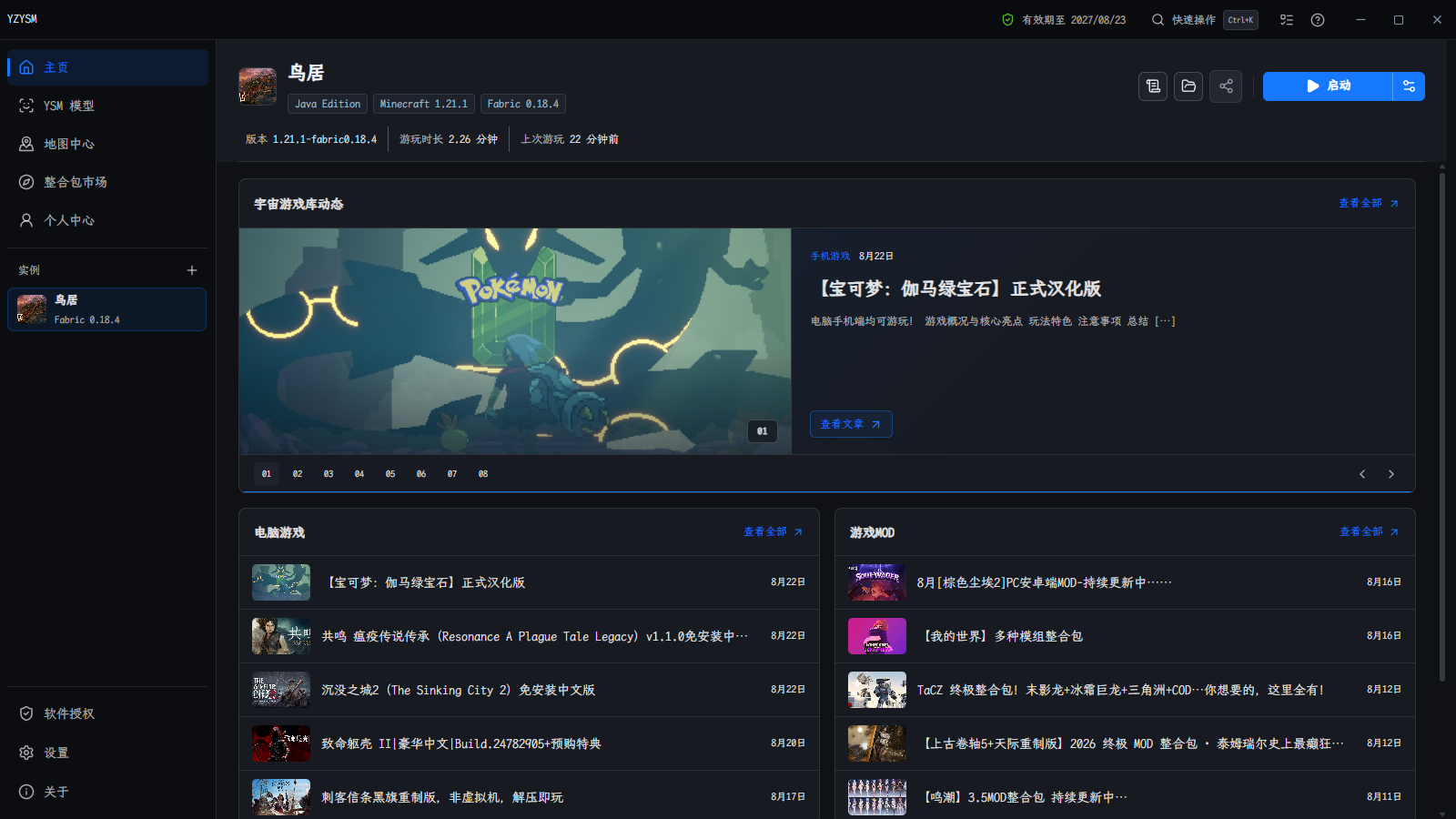Open 我的世界 多种模组整合包 entry
The height and width of the screenshot is (819, 1456).
[x=1125, y=636]
